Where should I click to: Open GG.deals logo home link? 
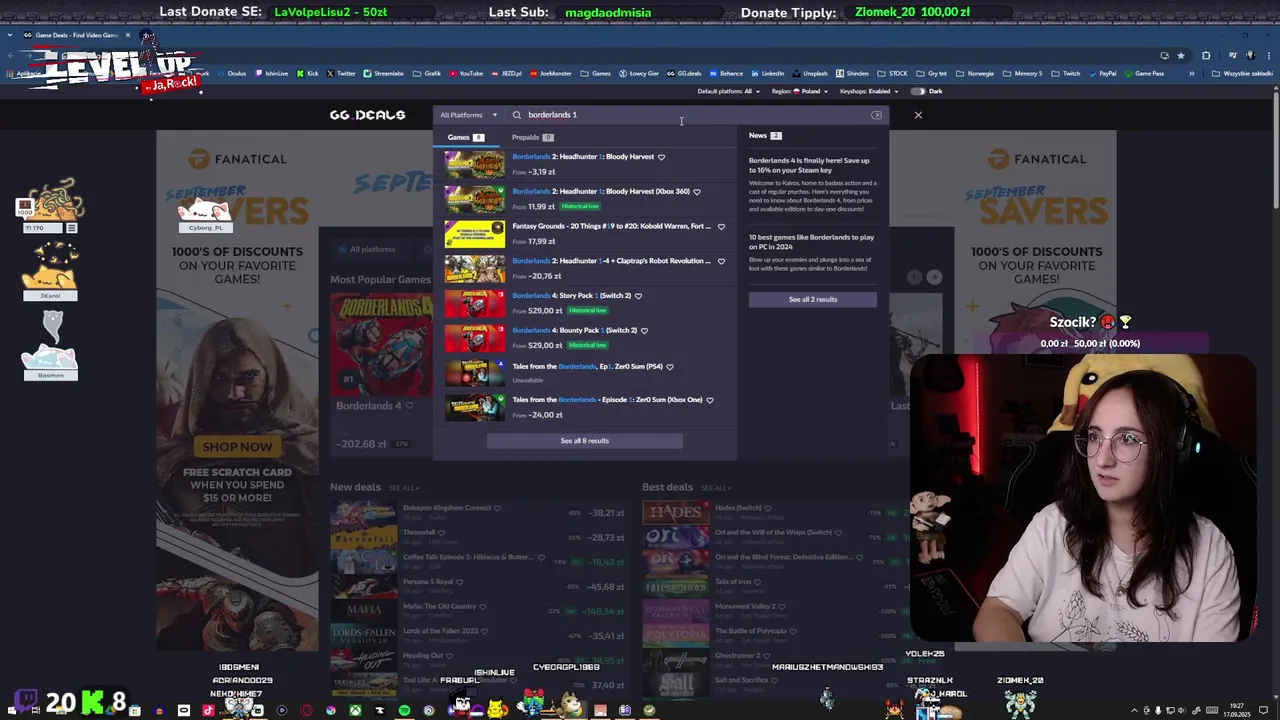click(x=367, y=115)
